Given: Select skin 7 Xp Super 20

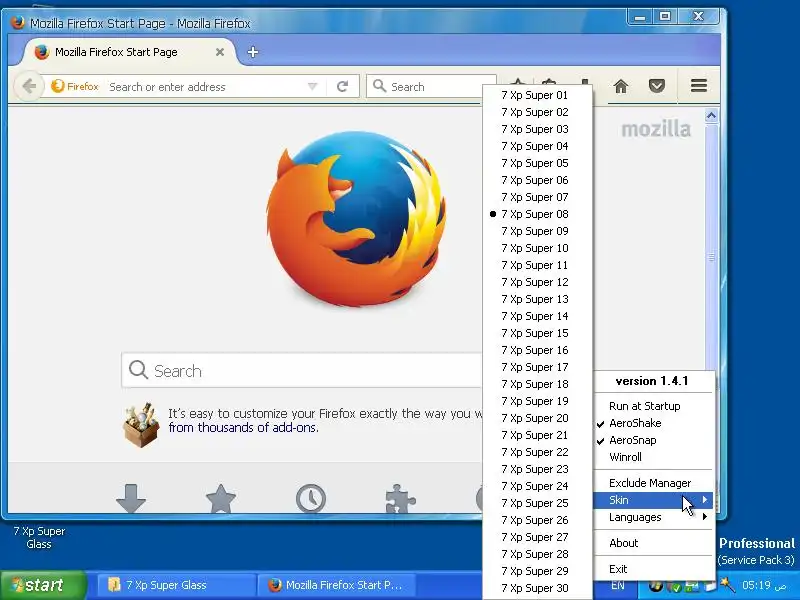Looking at the screenshot, I should [x=537, y=418].
